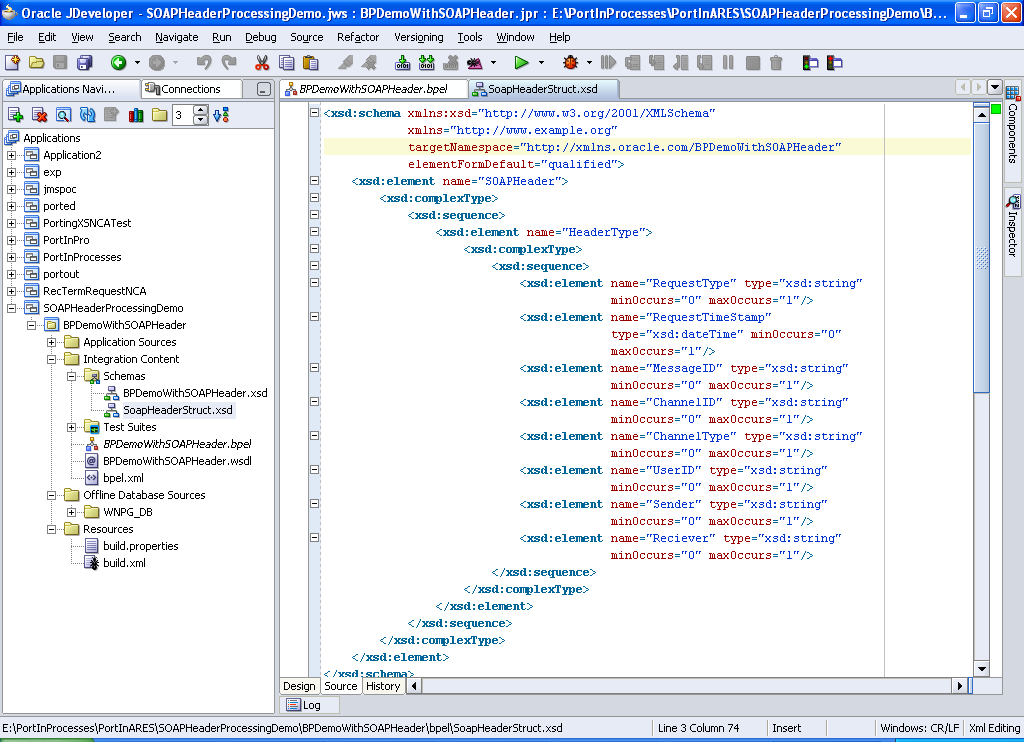Click the green Back navigation arrow
The image size is (1024, 742).
(x=118, y=63)
